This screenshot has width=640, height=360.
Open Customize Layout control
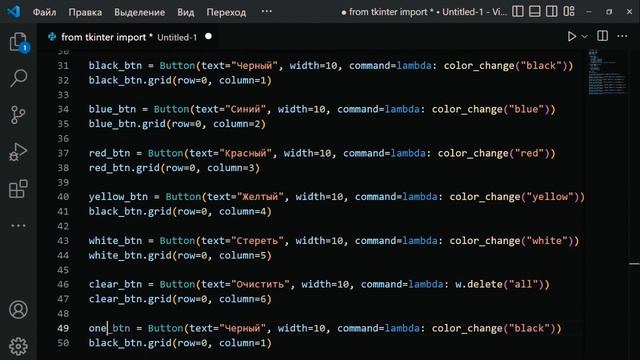coord(569,11)
